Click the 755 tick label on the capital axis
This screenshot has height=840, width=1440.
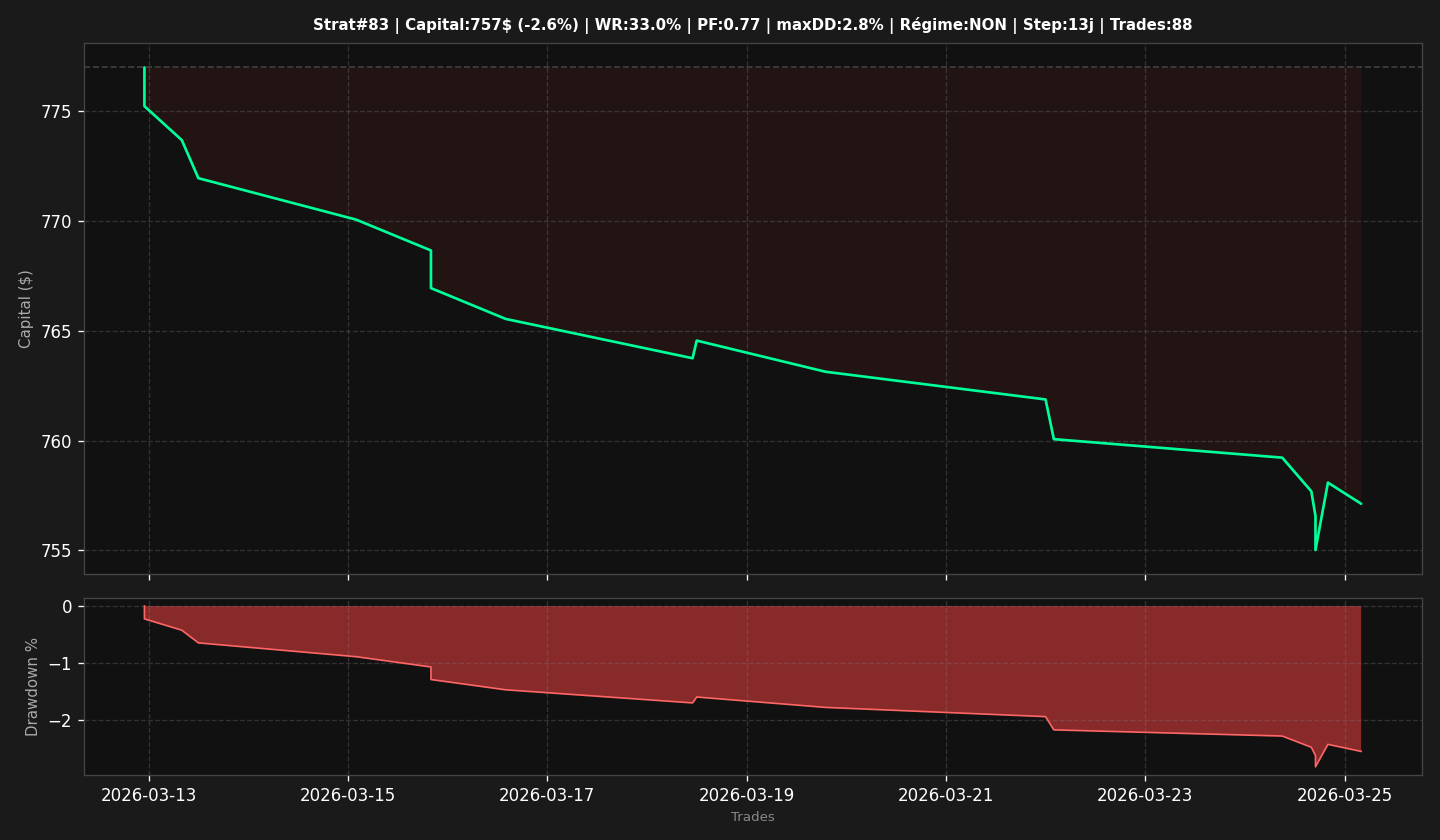pos(58,551)
